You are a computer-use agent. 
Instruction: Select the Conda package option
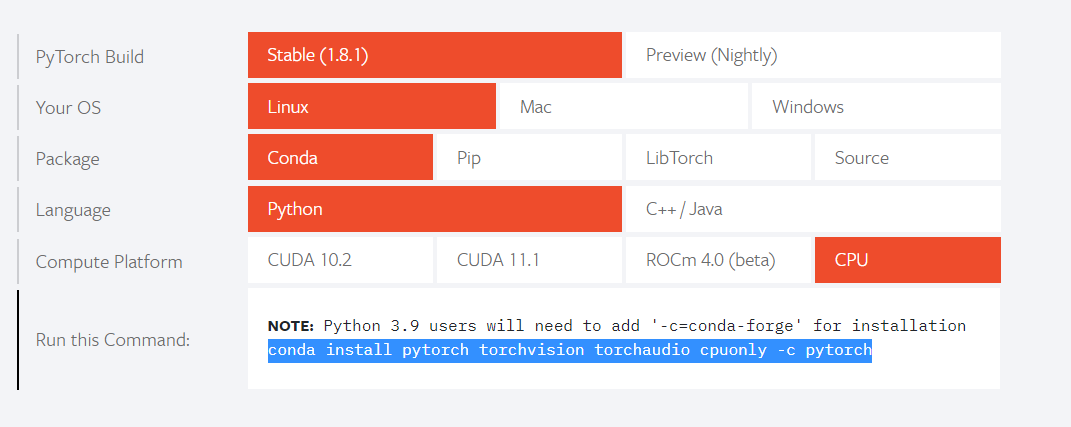pos(340,157)
